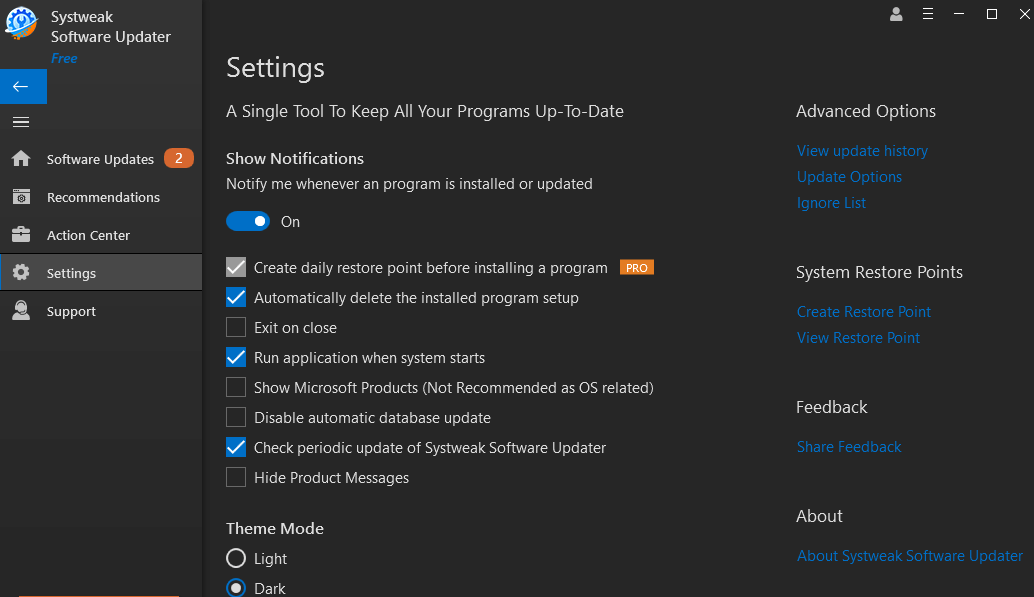Disable Run application when system starts
This screenshot has width=1034, height=597.
tap(236, 357)
